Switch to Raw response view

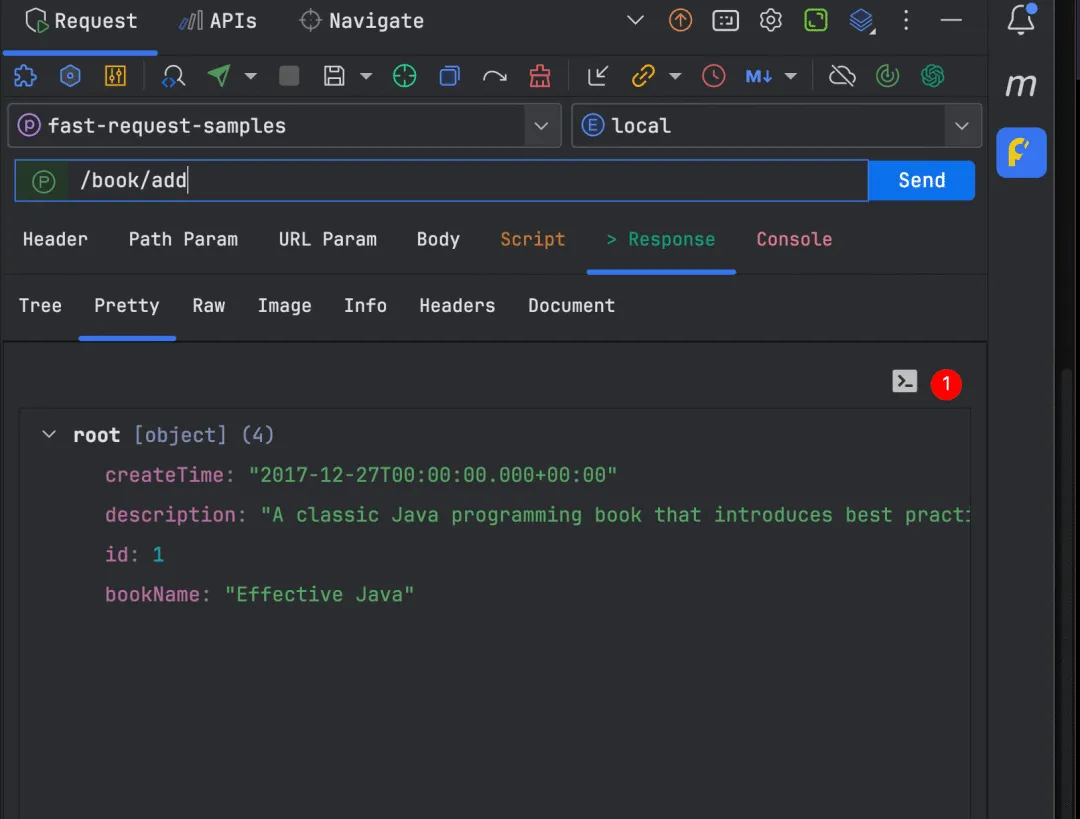tap(209, 306)
